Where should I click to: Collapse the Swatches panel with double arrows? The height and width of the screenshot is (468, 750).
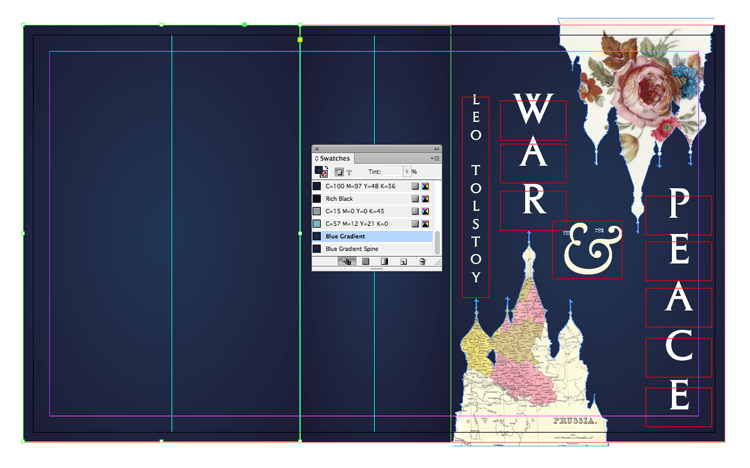click(436, 149)
